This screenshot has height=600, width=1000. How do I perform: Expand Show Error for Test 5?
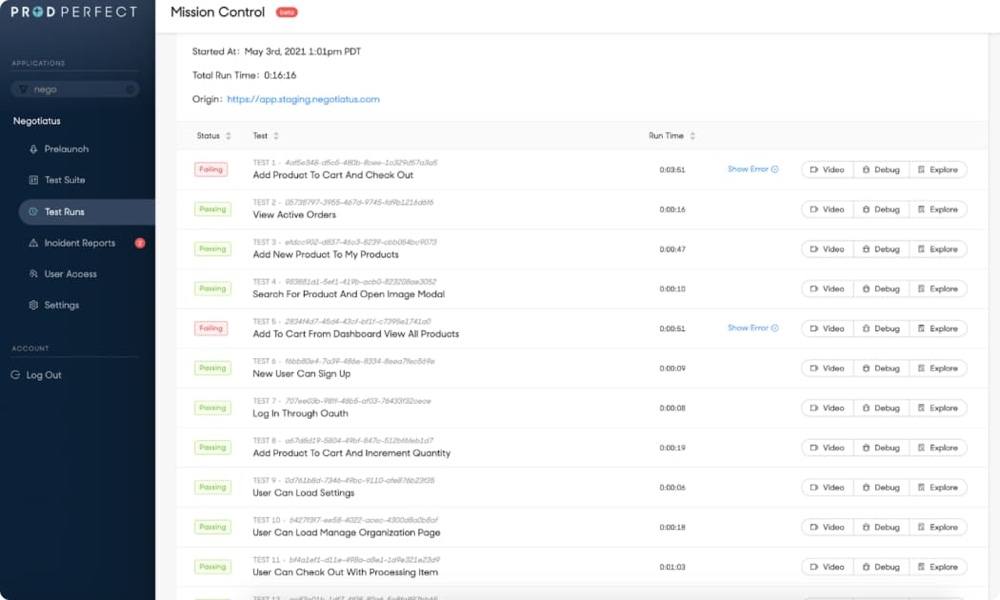[753, 328]
